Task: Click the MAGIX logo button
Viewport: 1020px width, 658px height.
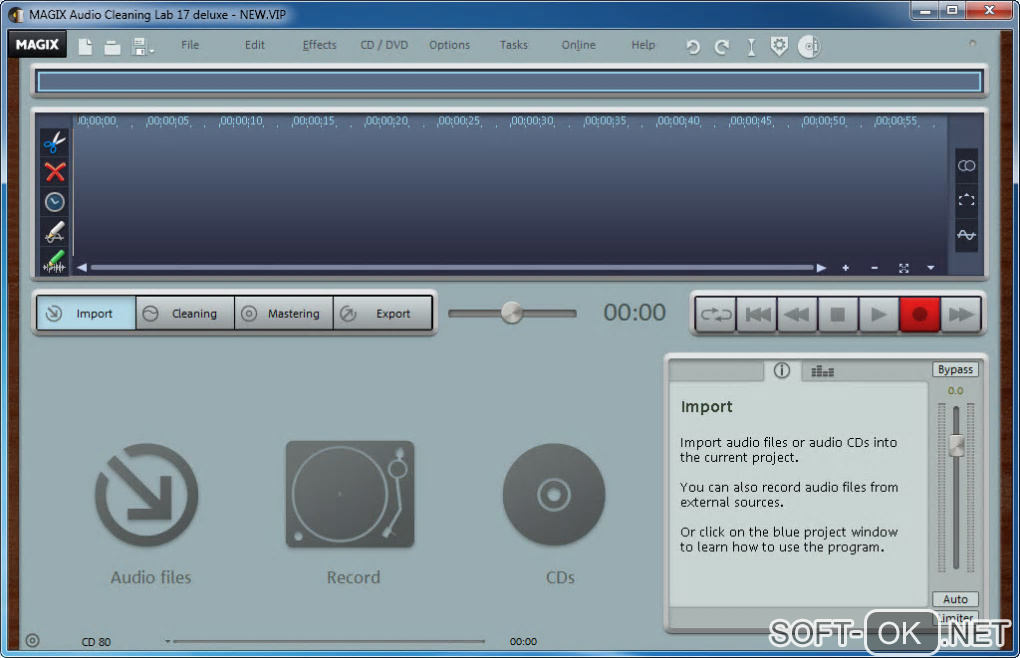Action: 37,45
